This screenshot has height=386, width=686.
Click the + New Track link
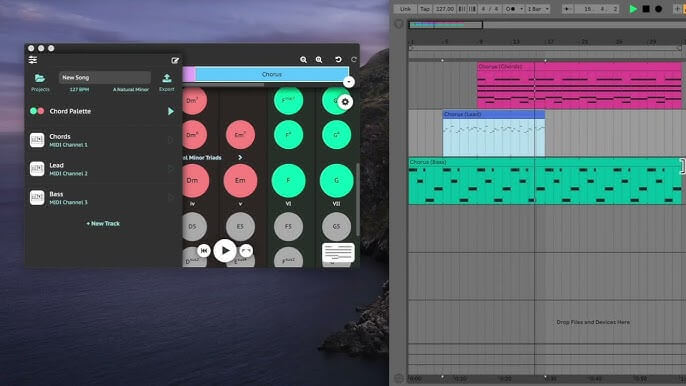pos(103,223)
